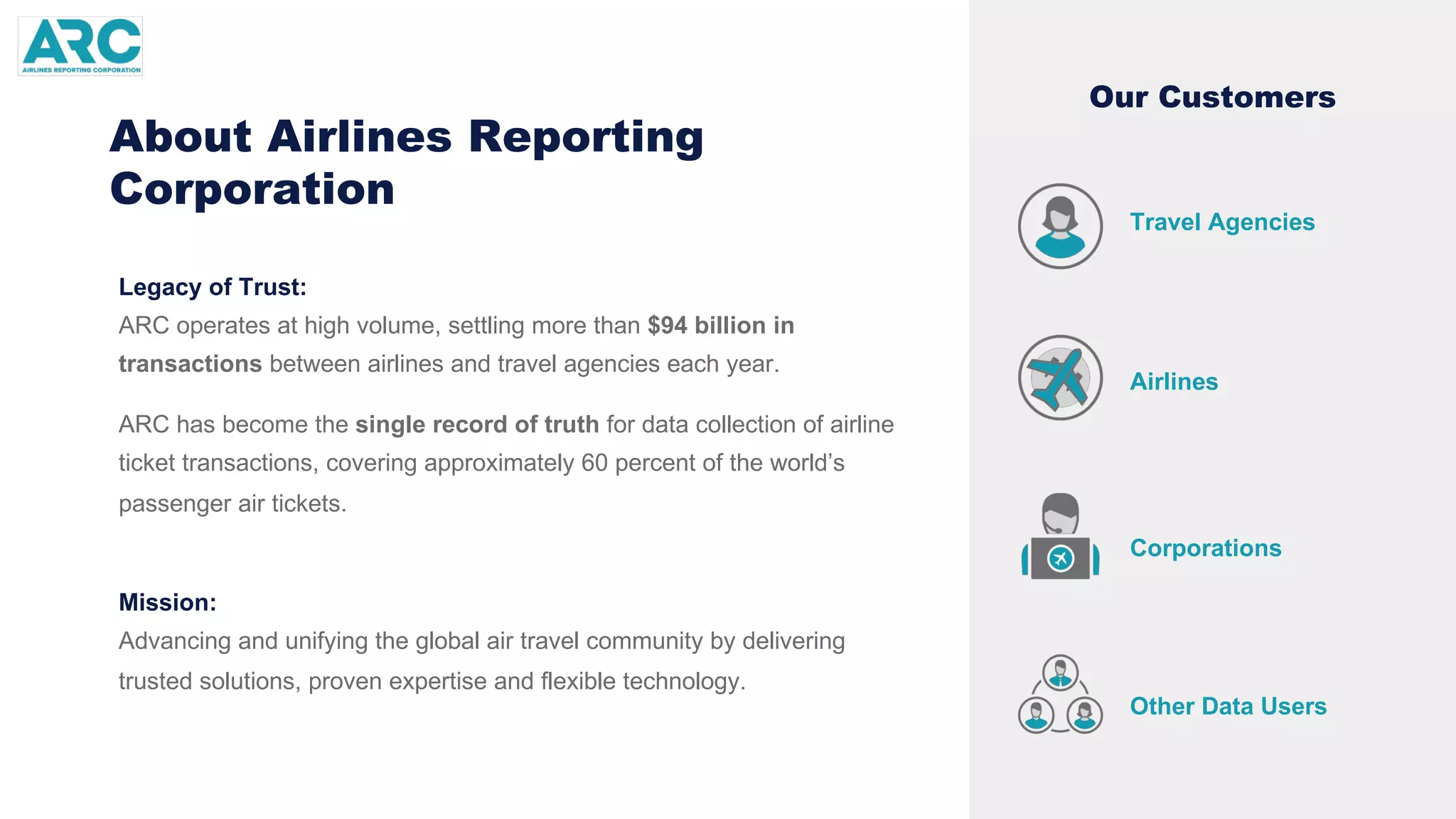Click the ARC logo in the corner
1456x819 pixels.
click(x=80, y=46)
